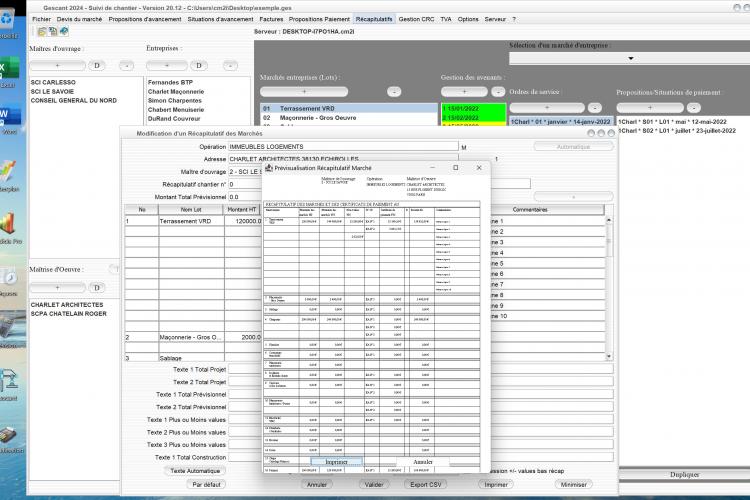Open the Devis du marché menu
750x500 pixels.
coord(79,19)
